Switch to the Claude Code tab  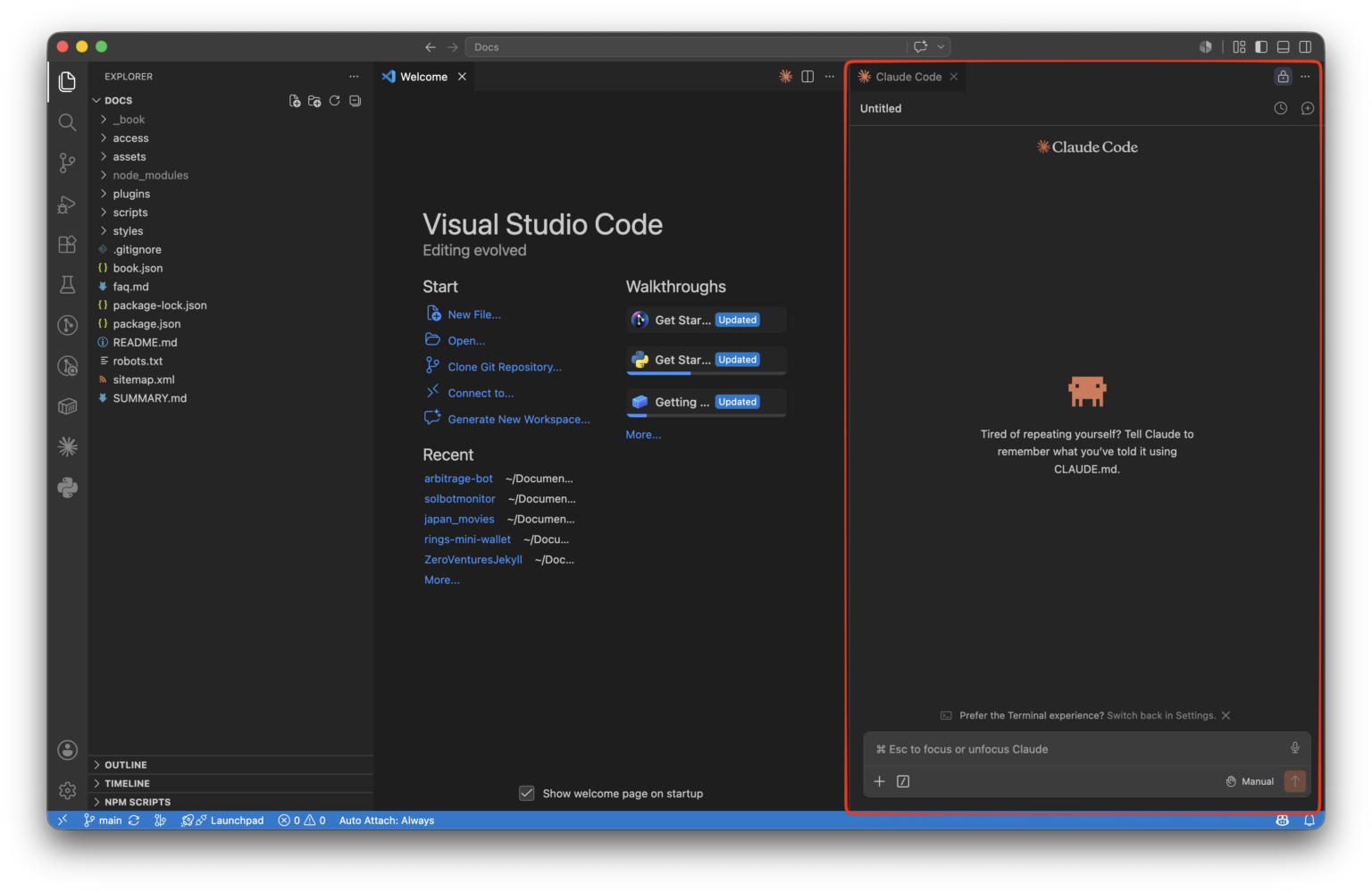908,77
